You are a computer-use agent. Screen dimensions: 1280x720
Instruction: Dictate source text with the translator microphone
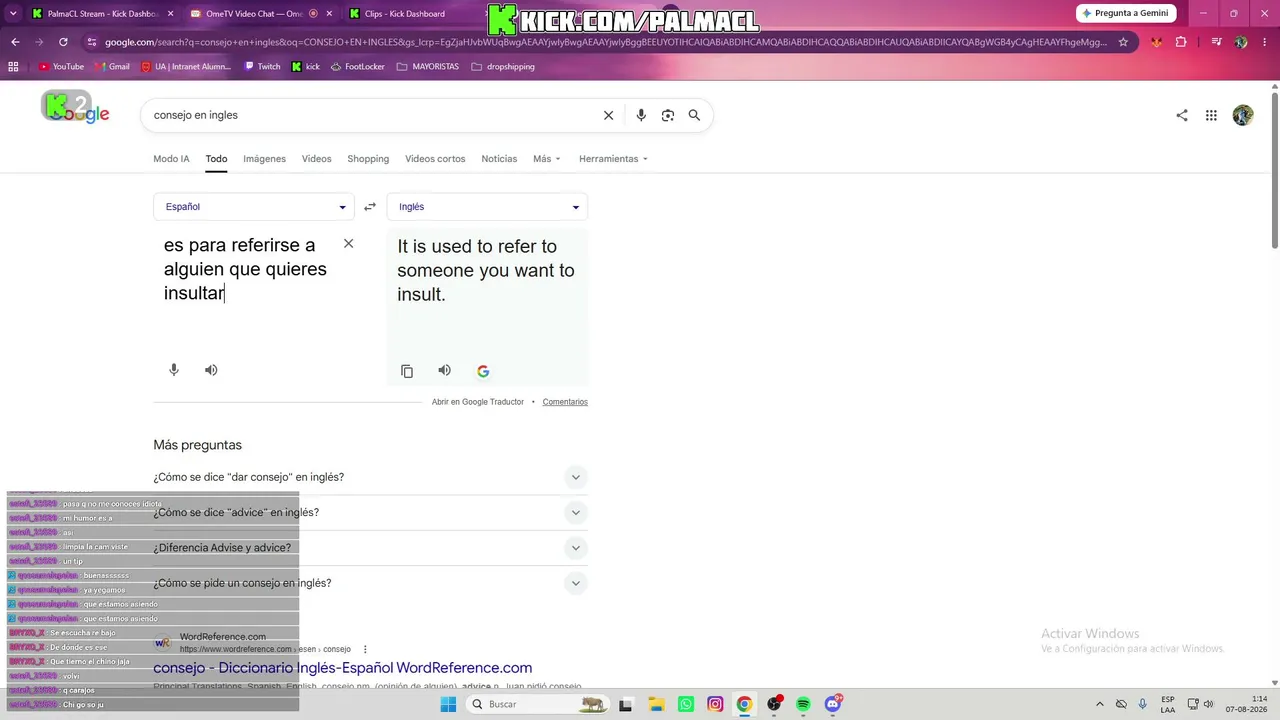tap(174, 370)
